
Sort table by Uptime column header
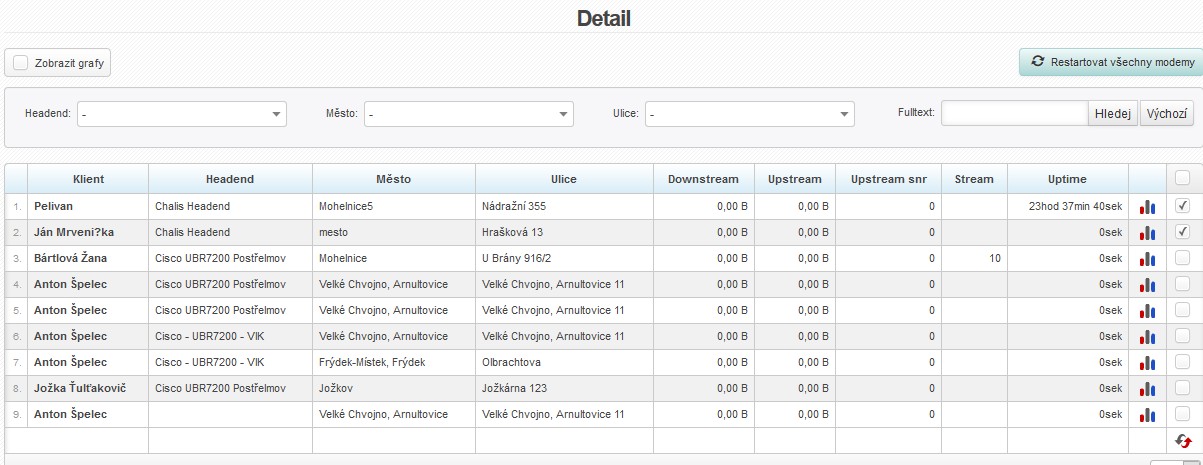pyautogui.click(x=1067, y=179)
